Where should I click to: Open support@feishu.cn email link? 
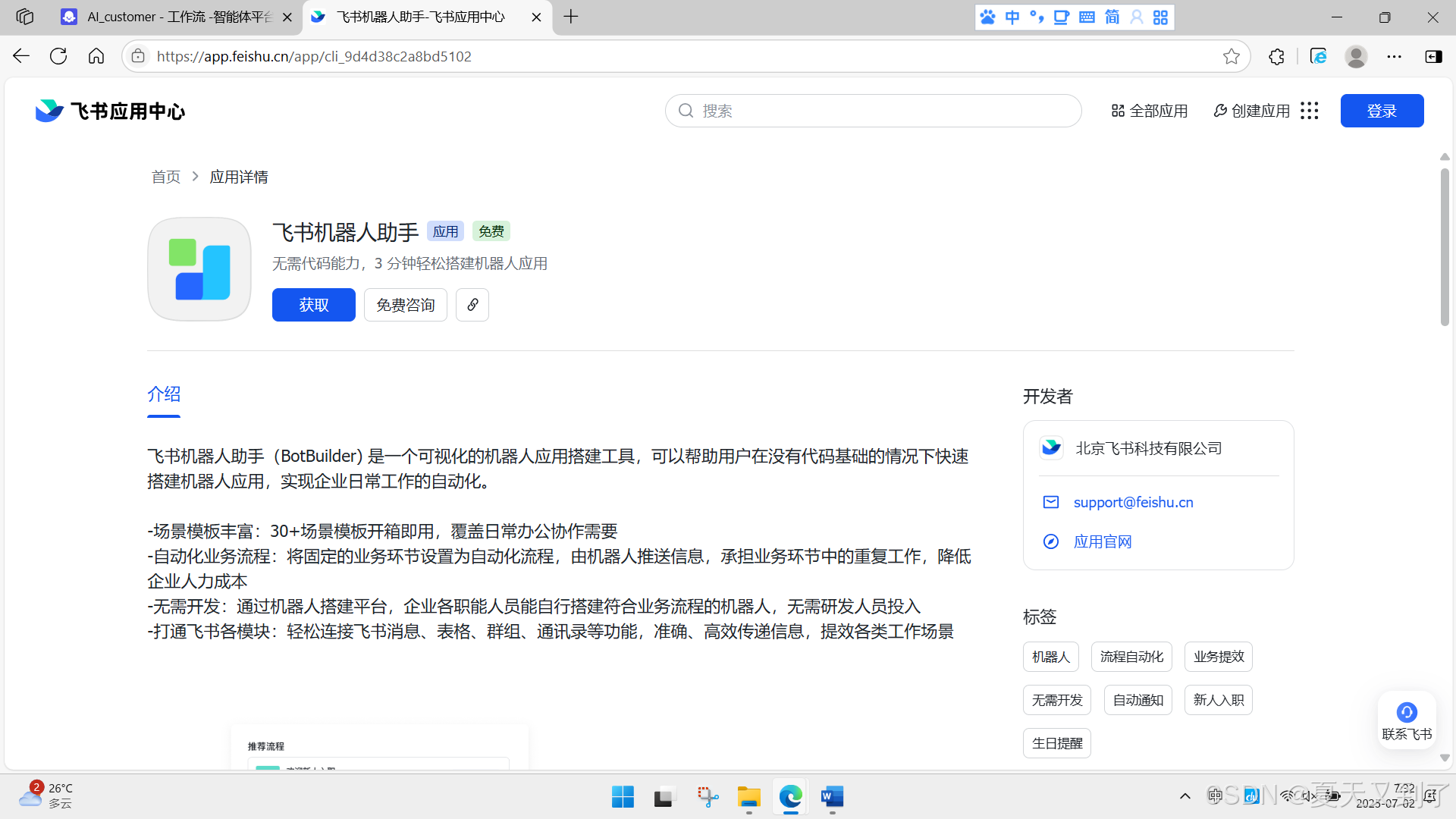click(x=1133, y=502)
